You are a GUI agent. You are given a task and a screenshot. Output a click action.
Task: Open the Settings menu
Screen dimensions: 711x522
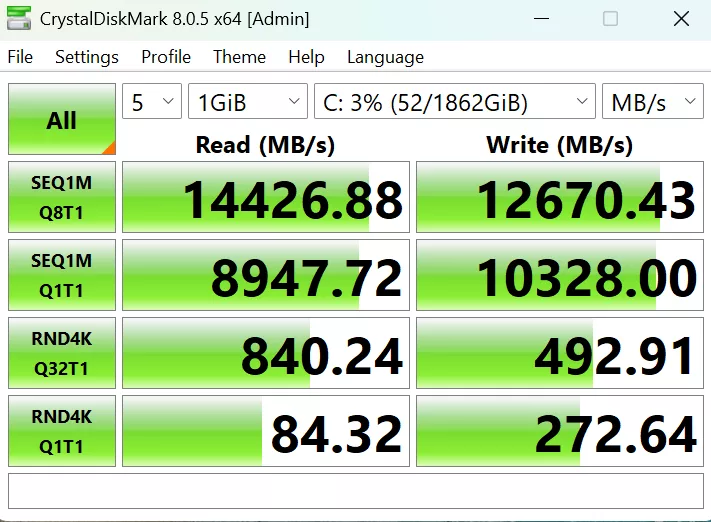click(x=87, y=57)
